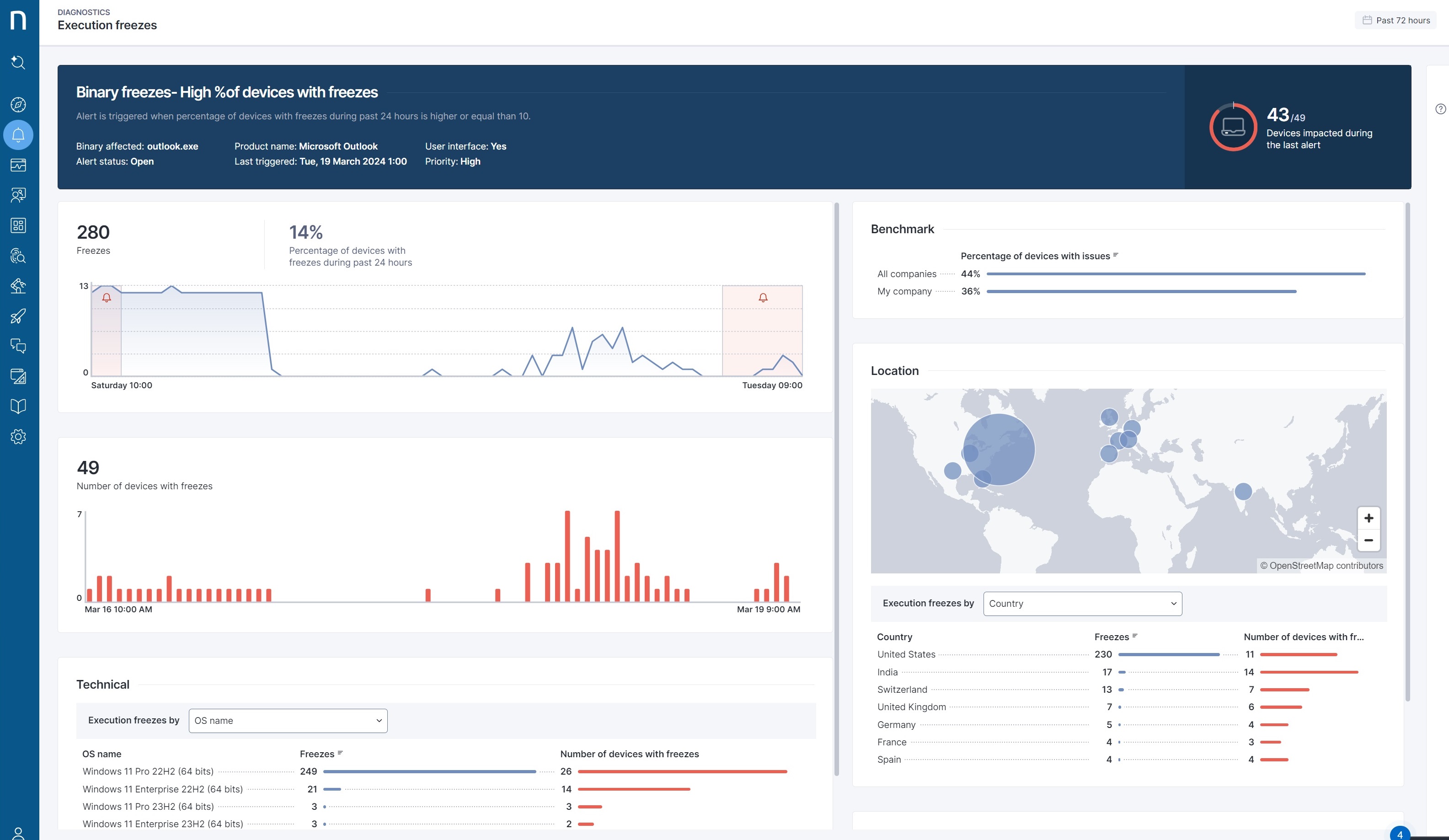Viewport: 1449px width, 840px height.
Task: Open the bell-shaped Alerts icon
Action: tap(18, 135)
